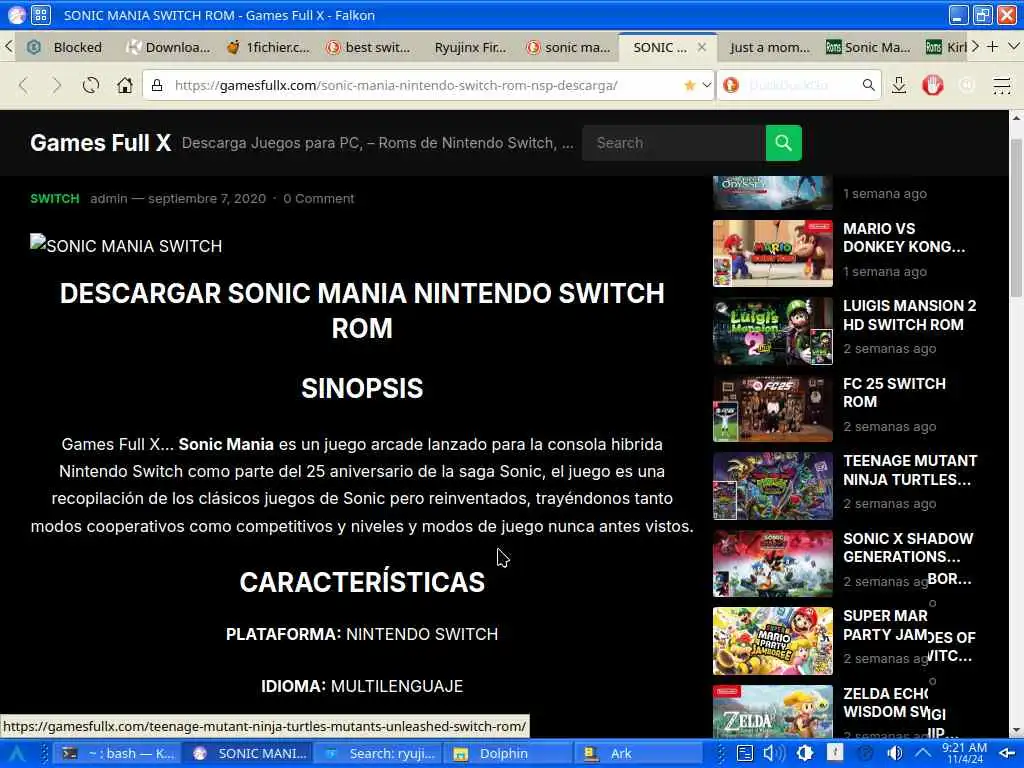Switch to Ark taskbar window
Screen dimensions: 1024x768
coord(640,754)
